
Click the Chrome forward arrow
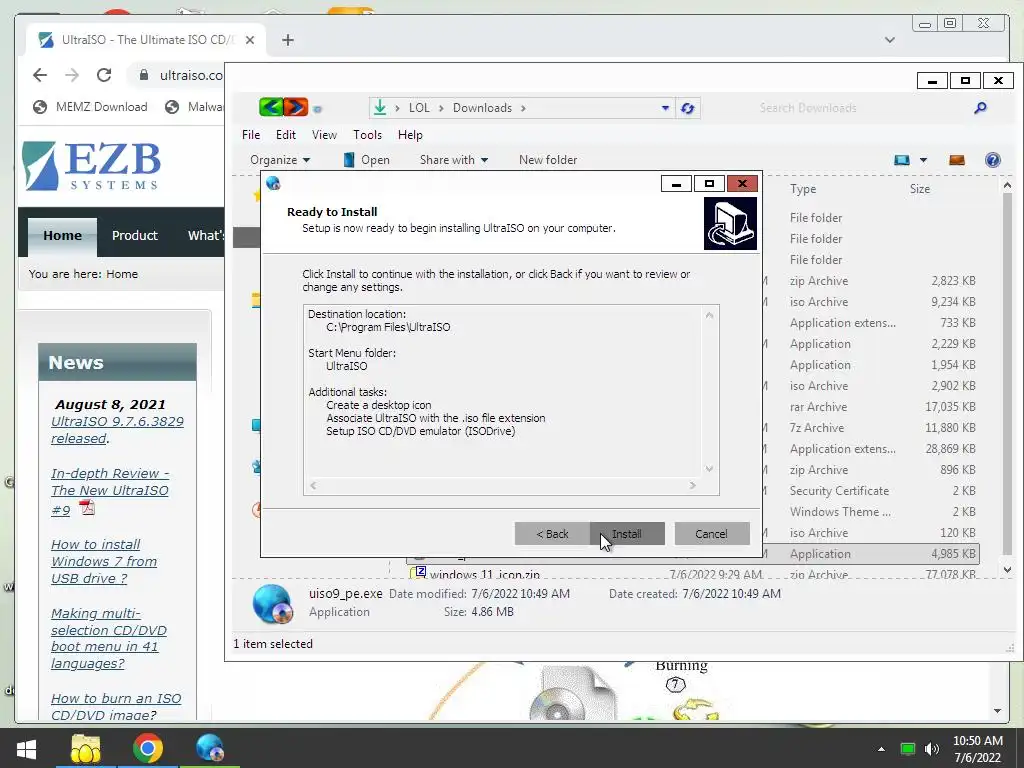pos(72,75)
